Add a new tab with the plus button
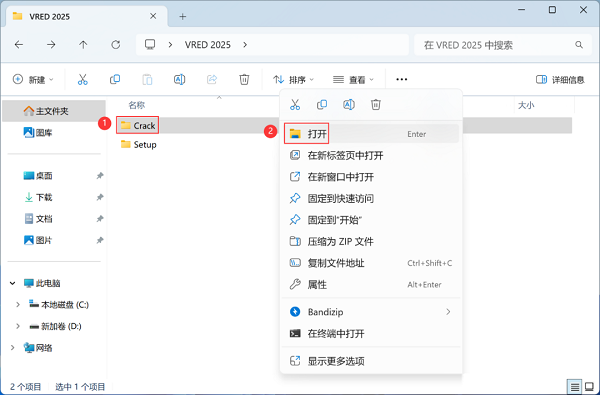Image resolution: width=600 pixels, height=395 pixels. [x=183, y=16]
